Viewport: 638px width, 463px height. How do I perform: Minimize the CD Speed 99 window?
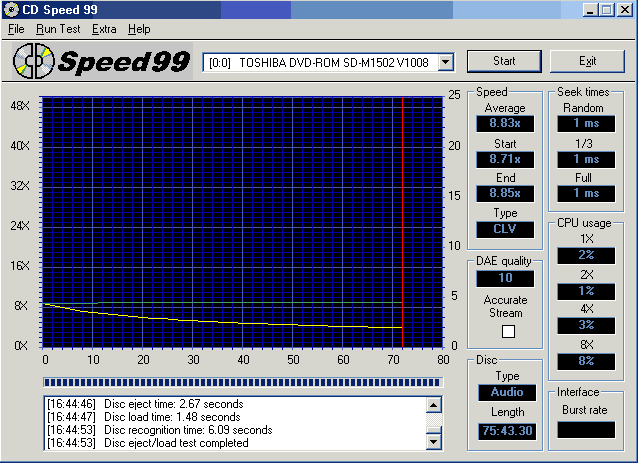coord(588,10)
